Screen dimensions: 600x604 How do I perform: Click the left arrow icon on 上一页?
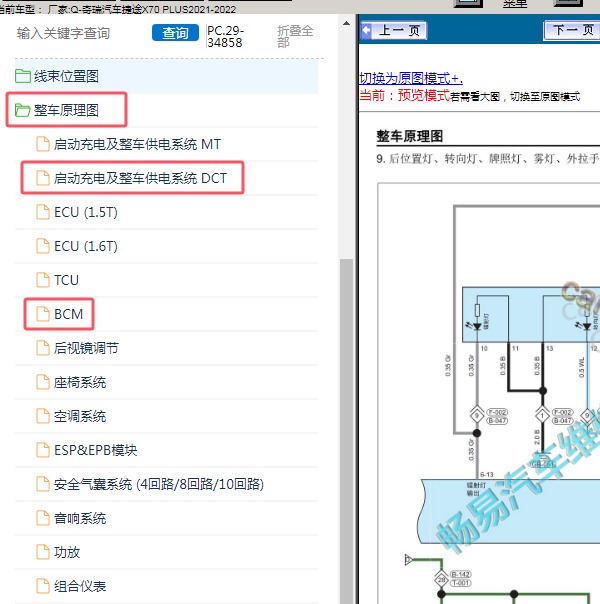367,30
